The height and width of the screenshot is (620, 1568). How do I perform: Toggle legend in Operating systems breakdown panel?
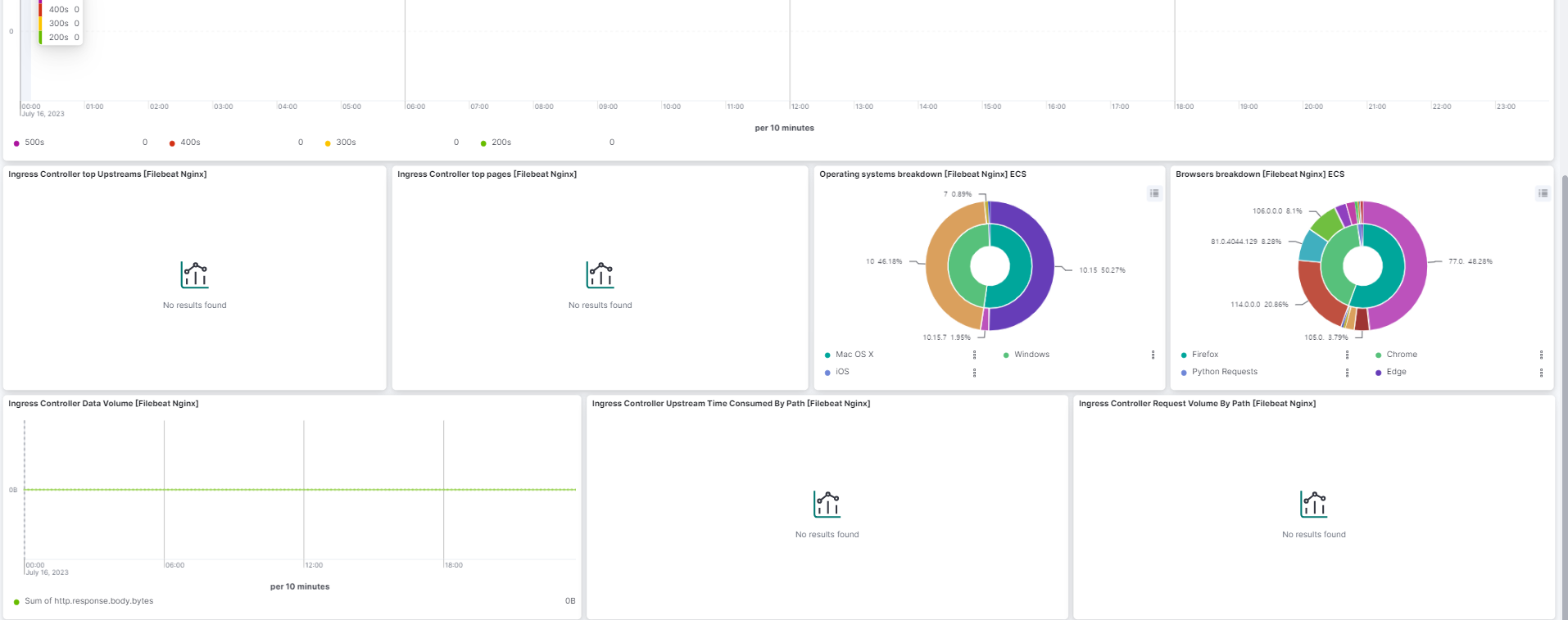pos(1154,193)
